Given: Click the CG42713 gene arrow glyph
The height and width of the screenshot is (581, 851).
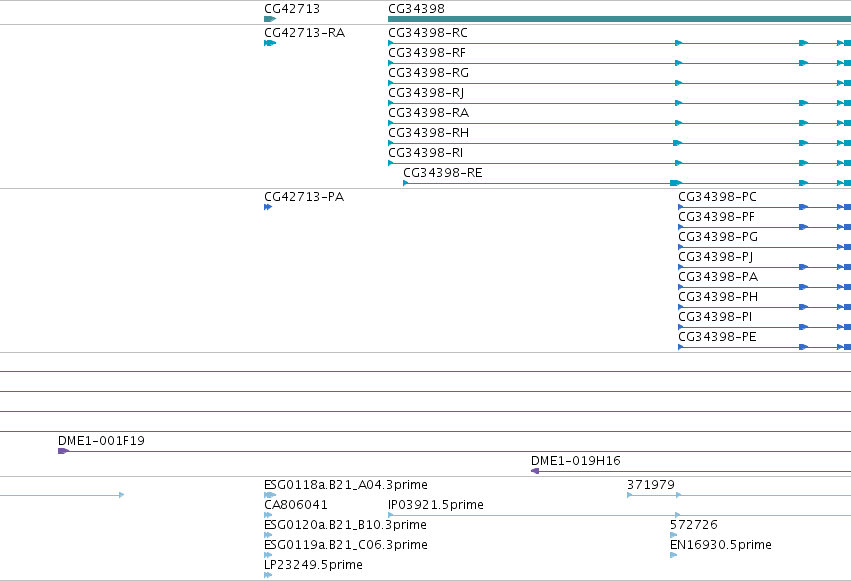Looking at the screenshot, I should click(270, 19).
